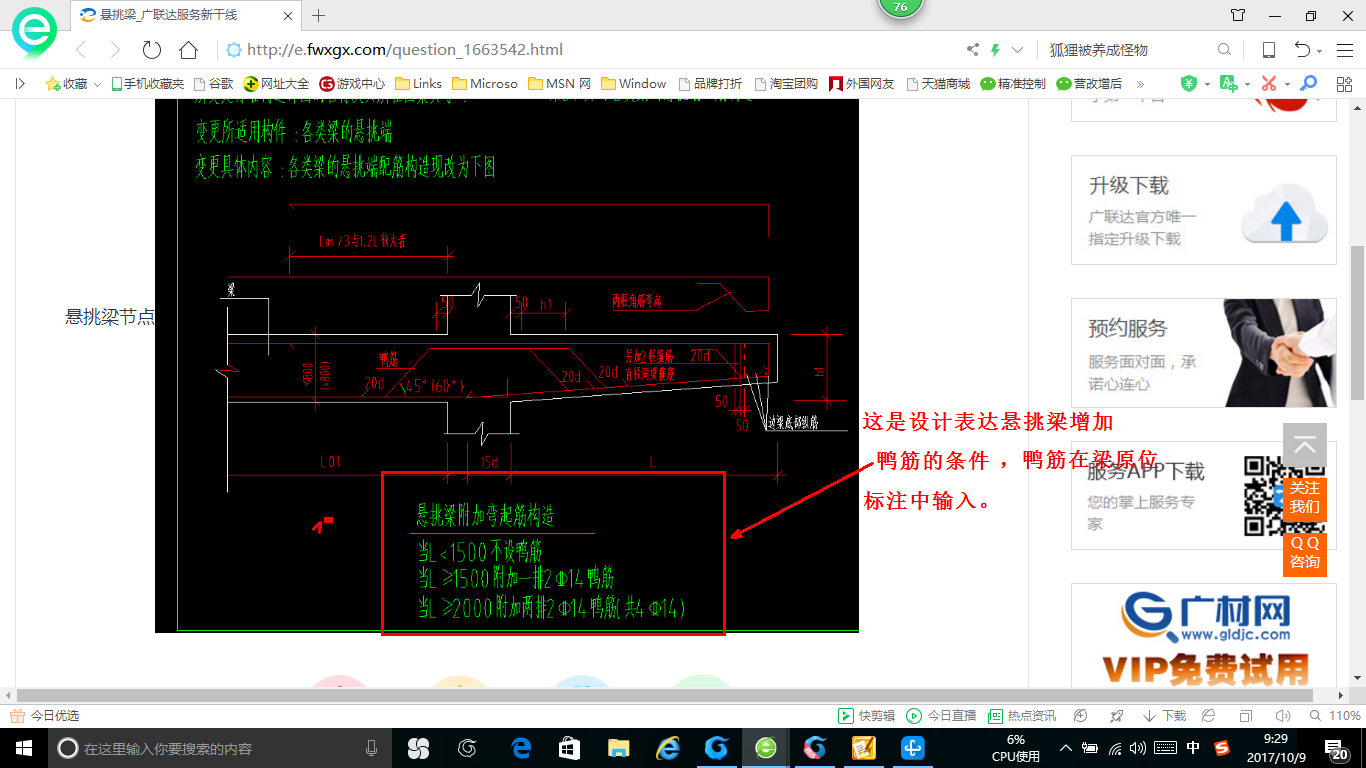
Task: Click the 110% zoom level control
Action: 1335,716
